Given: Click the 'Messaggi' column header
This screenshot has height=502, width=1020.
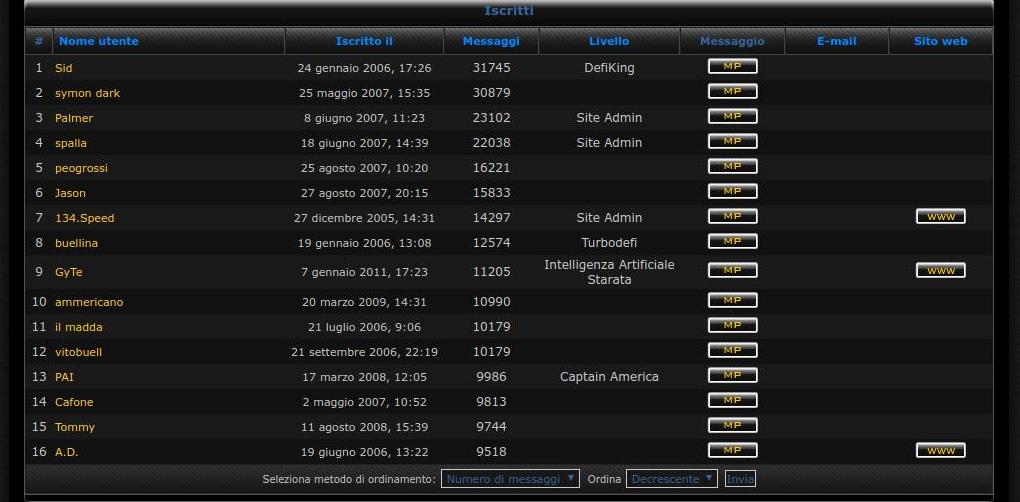Looking at the screenshot, I should tap(491, 41).
